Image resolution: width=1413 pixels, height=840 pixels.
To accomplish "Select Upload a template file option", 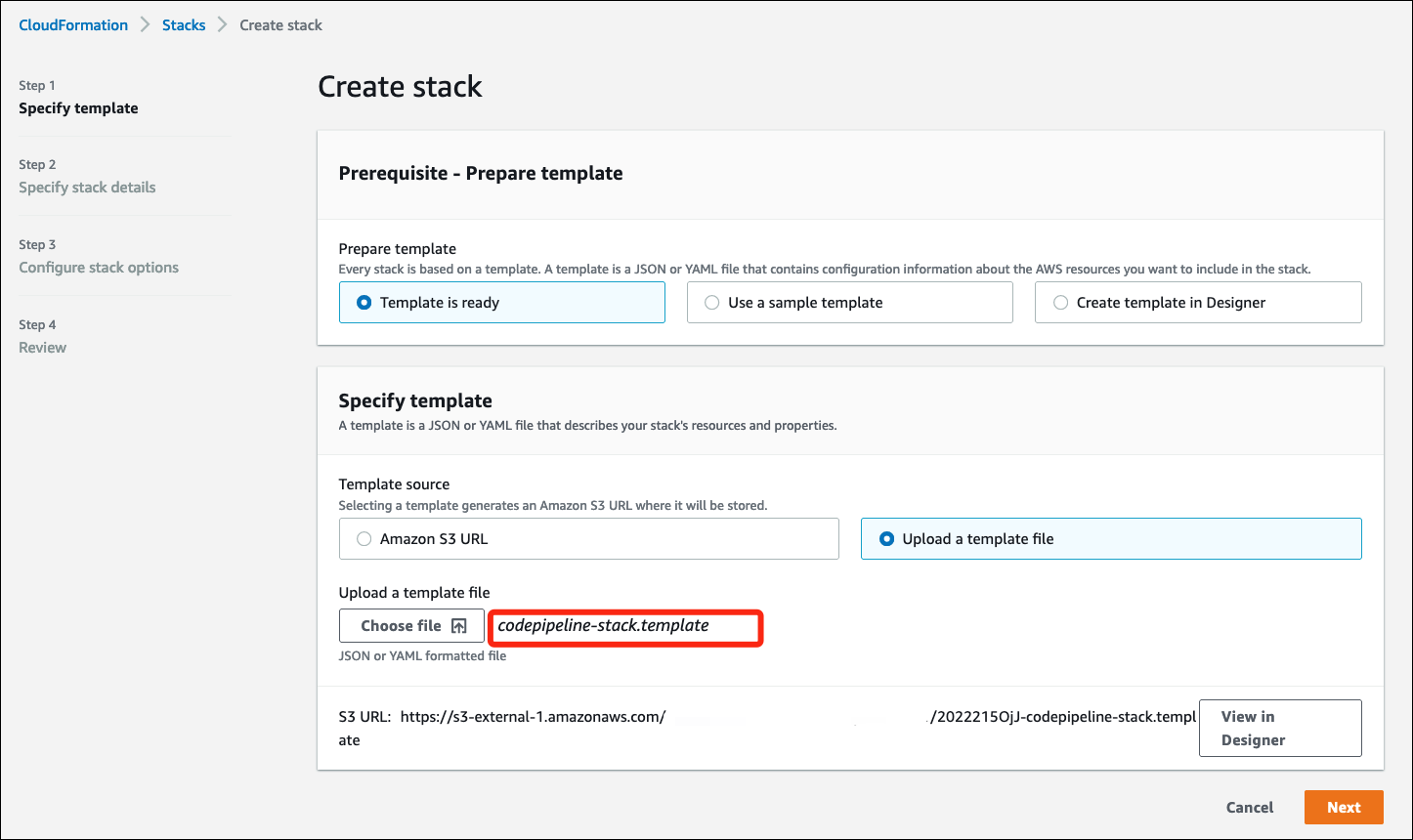I will [887, 539].
